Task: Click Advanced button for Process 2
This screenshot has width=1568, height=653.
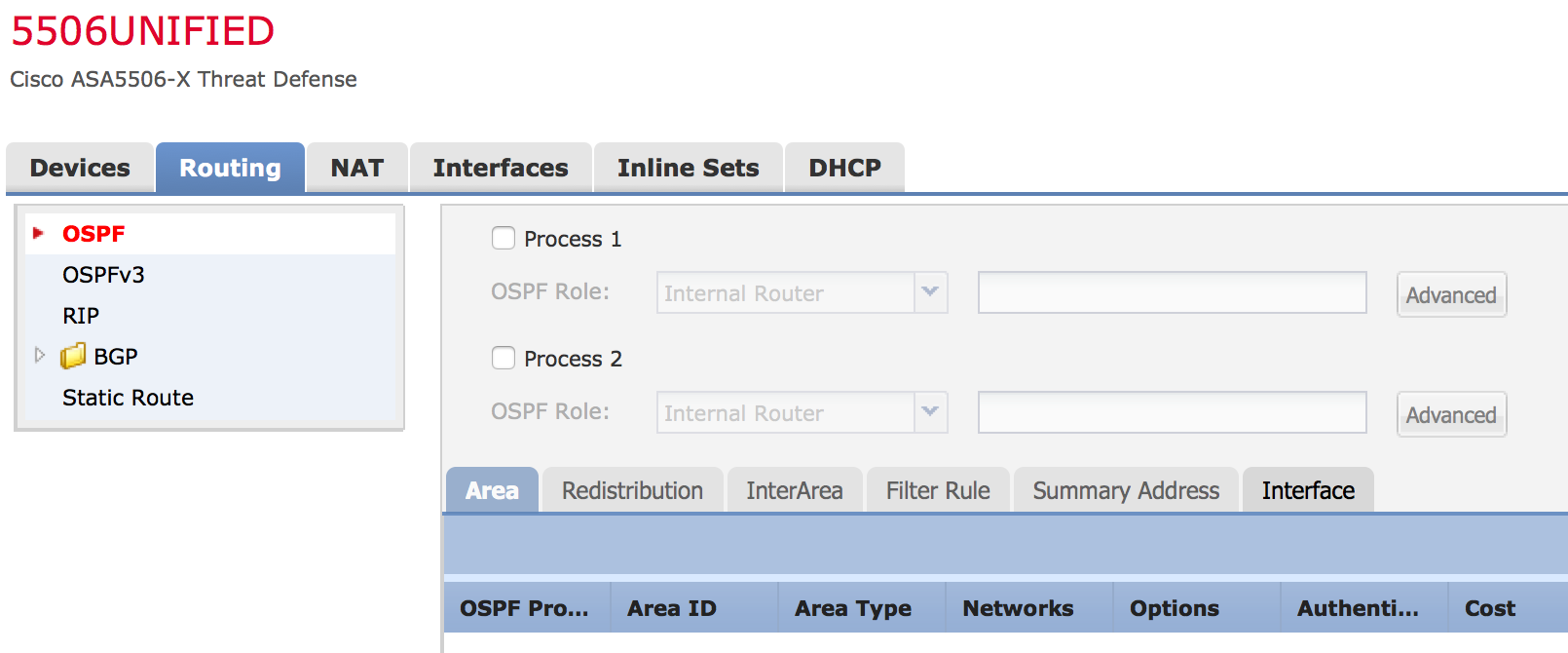Action: (1451, 414)
